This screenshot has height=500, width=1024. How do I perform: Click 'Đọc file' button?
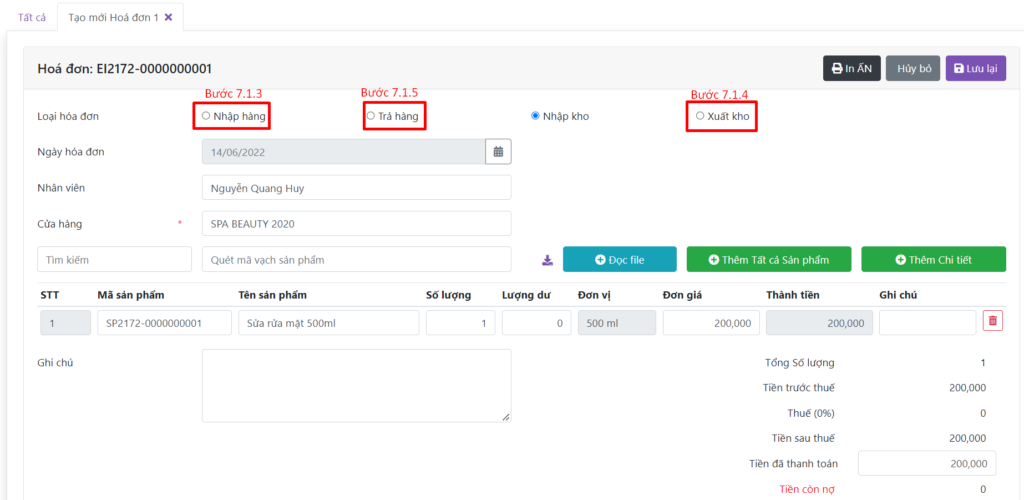[619, 260]
